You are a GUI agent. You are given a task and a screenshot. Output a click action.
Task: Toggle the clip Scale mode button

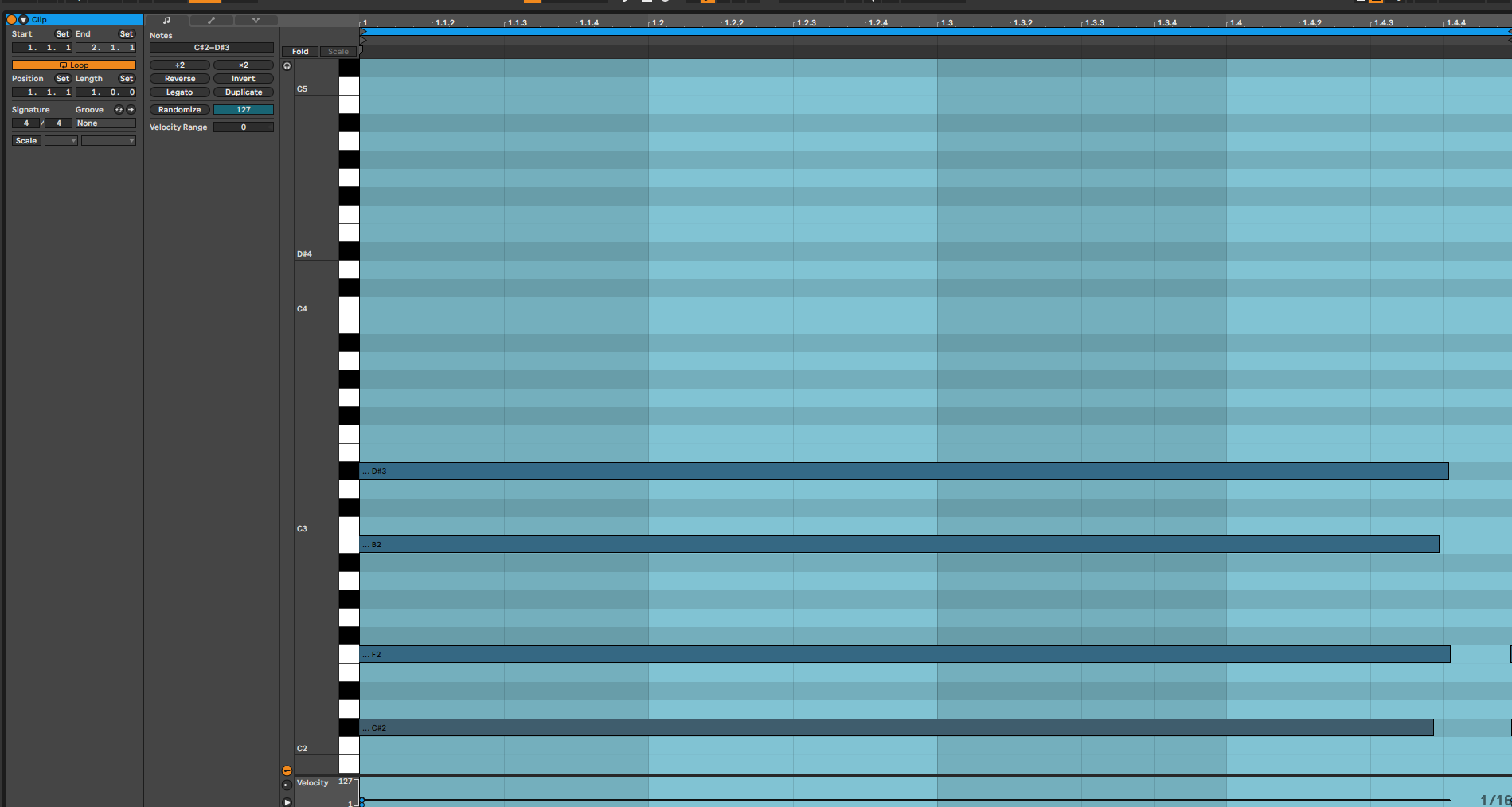pos(26,141)
